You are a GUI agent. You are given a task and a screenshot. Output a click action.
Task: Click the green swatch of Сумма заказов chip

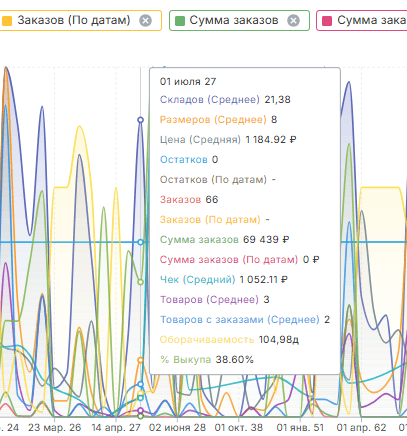180,21
